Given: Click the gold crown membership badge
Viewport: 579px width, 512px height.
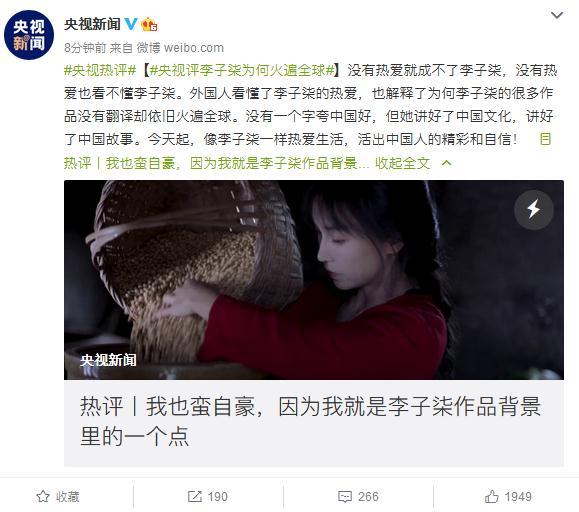Looking at the screenshot, I should 149,24.
